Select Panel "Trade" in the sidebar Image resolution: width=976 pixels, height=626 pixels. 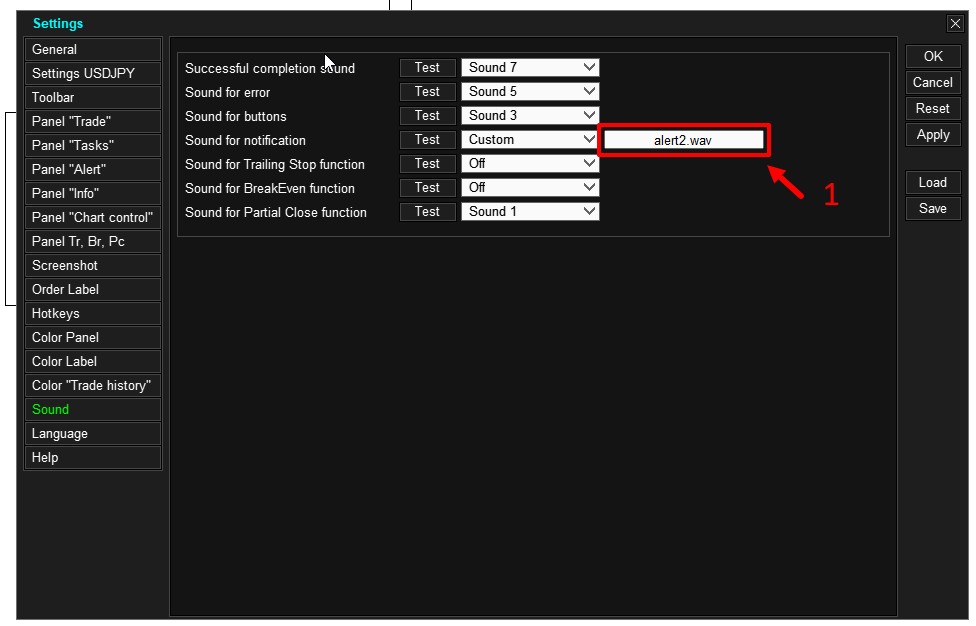pos(93,121)
